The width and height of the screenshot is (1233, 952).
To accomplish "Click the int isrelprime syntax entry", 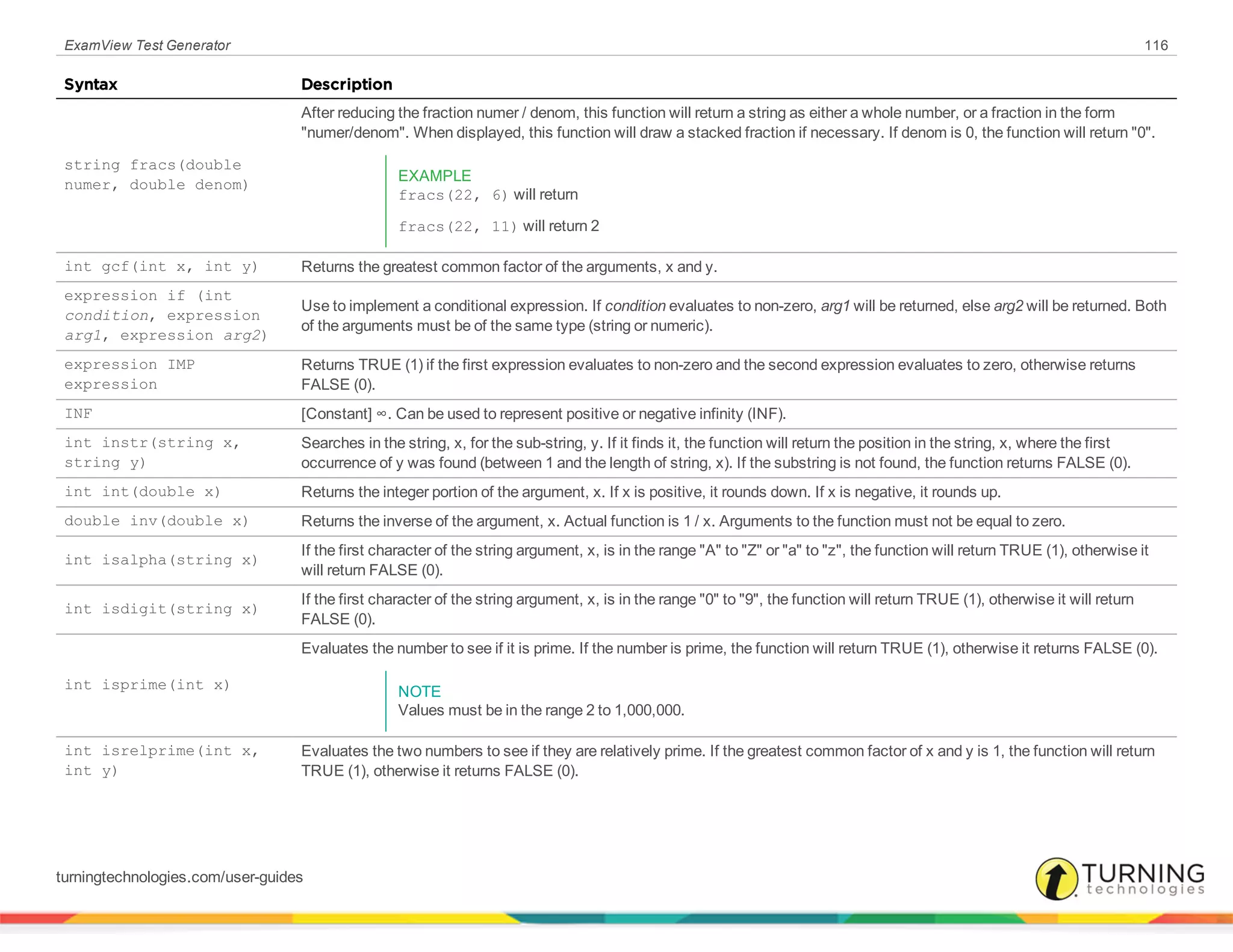I will coord(161,761).
